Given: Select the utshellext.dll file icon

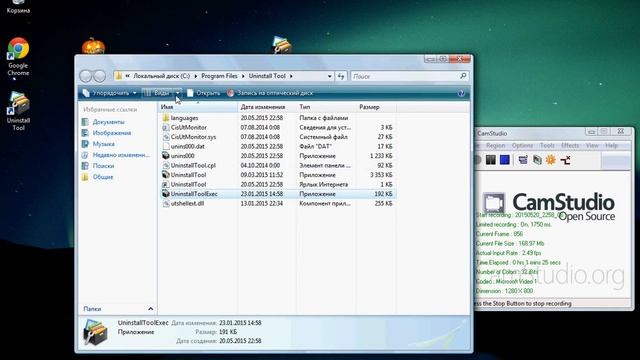Looking at the screenshot, I should click(166, 203).
